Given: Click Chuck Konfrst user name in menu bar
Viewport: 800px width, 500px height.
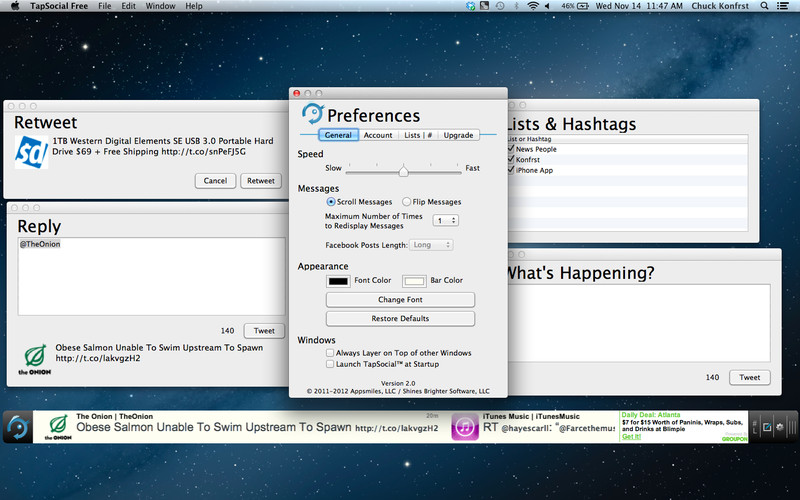Looking at the screenshot, I should tap(720, 6).
